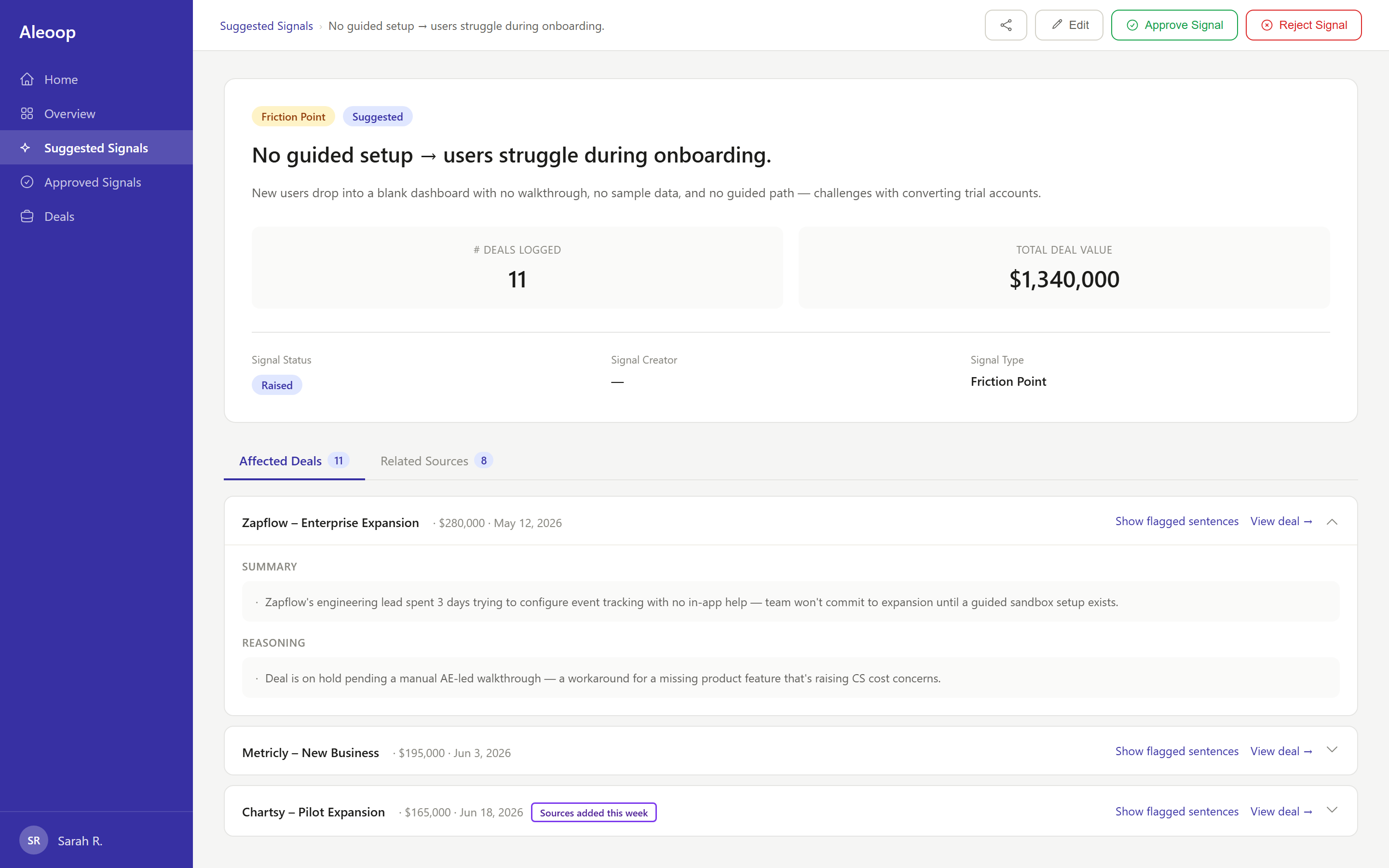Open Home in the sidebar
1389x868 pixels.
(x=96, y=79)
